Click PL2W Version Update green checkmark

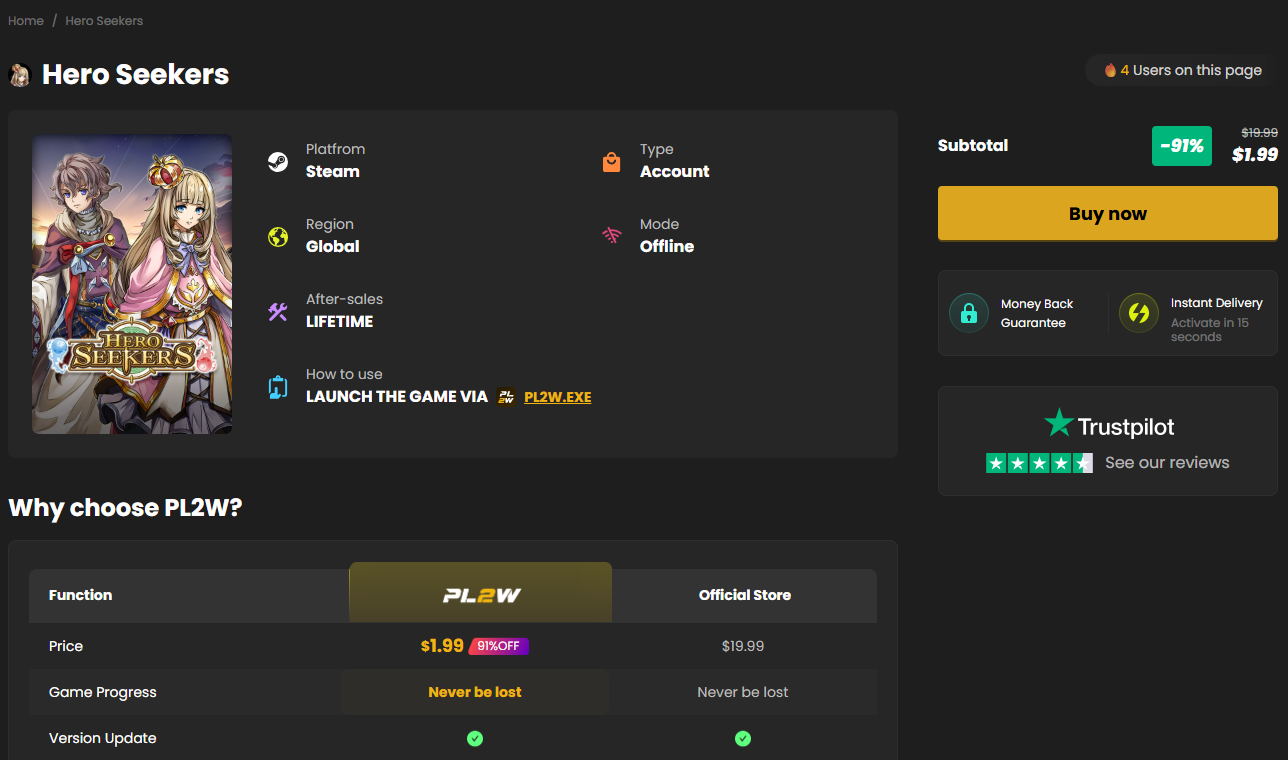tap(475, 738)
